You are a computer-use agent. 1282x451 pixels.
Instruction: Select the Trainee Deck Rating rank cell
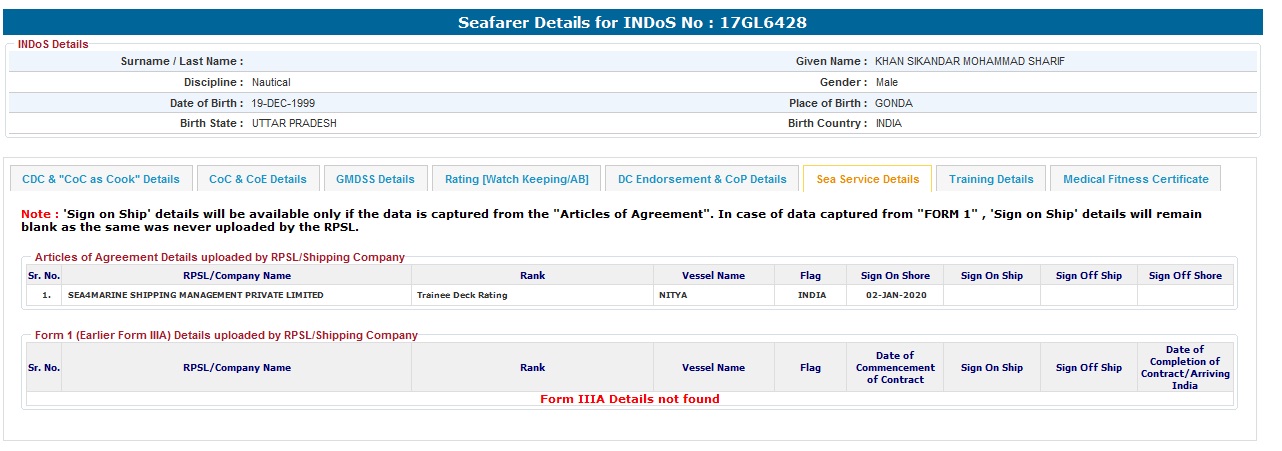(x=462, y=296)
